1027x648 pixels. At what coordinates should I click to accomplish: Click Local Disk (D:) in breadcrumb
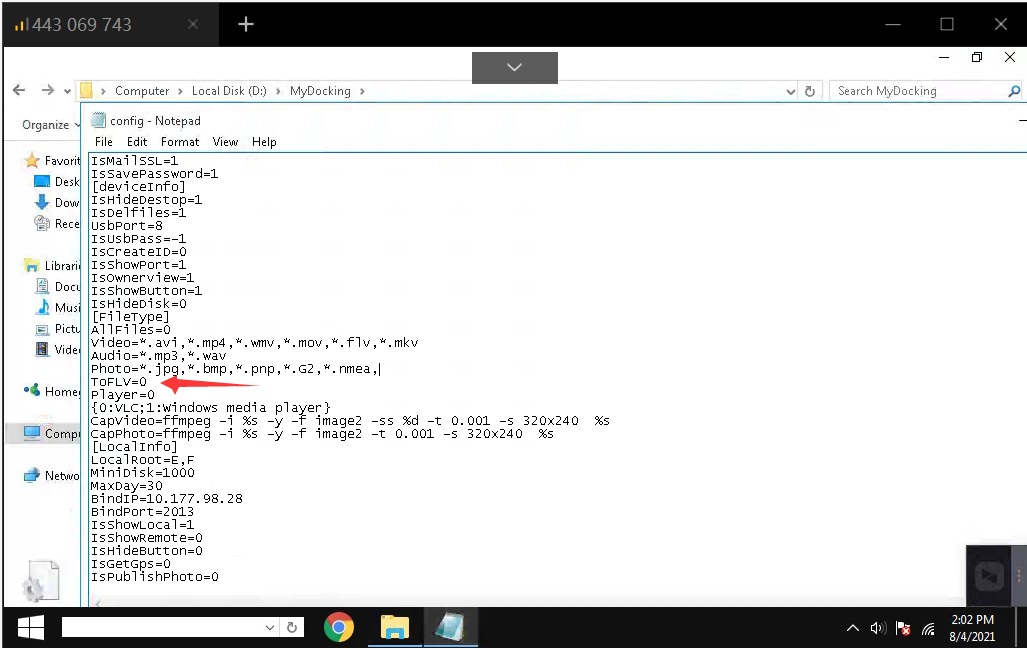click(230, 91)
